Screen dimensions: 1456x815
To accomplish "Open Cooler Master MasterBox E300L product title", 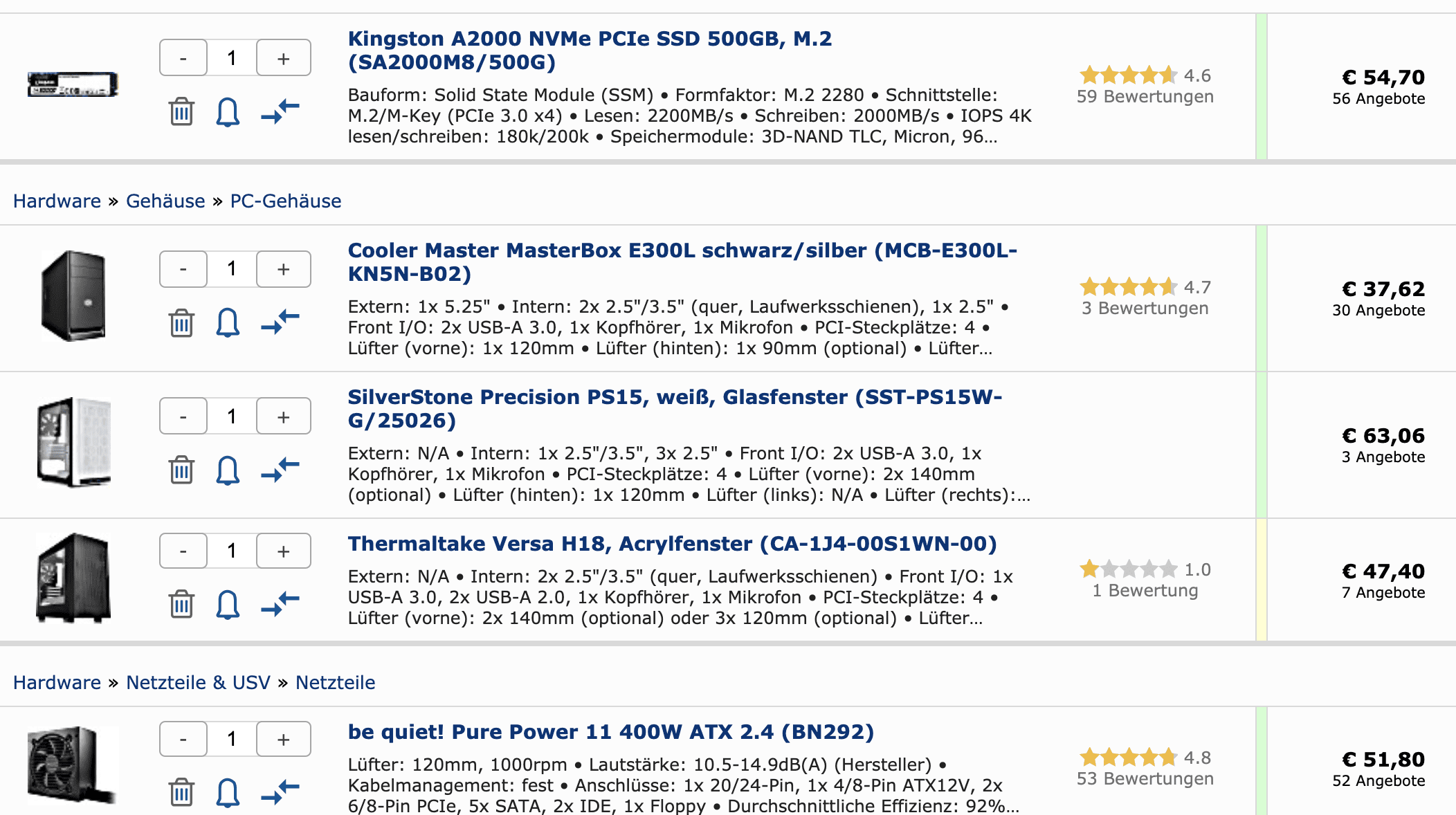I will click(x=682, y=262).
